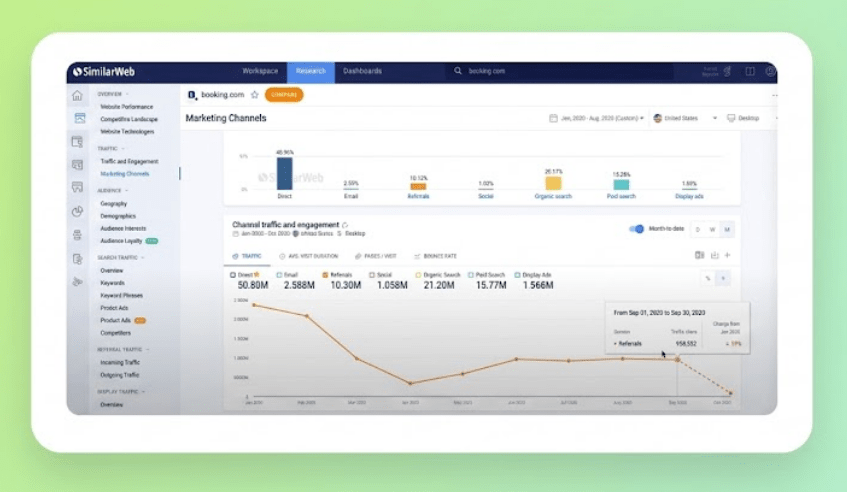Click the search magnifier icon

click(458, 71)
